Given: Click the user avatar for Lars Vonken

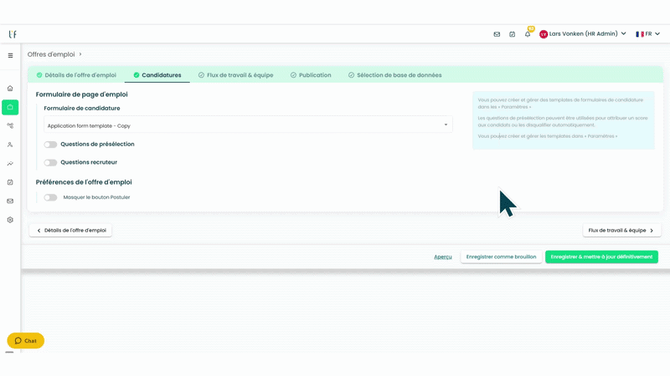Looking at the screenshot, I should click(x=544, y=34).
